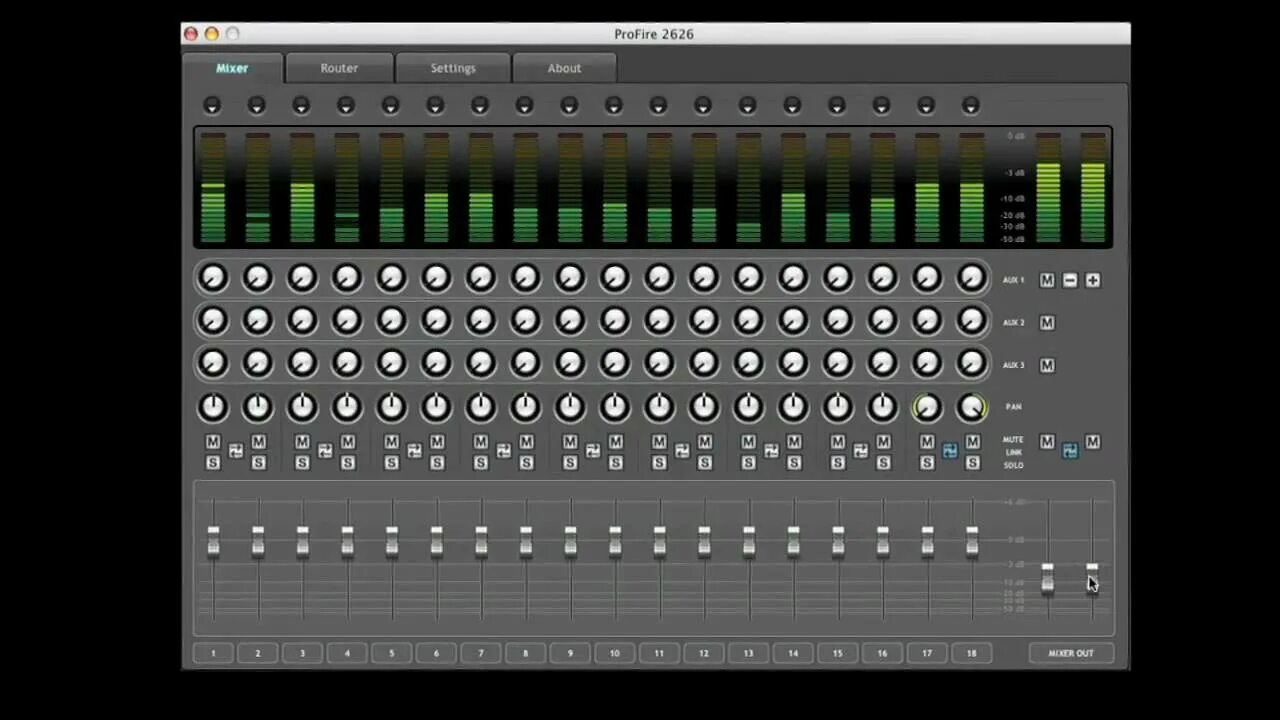Solo channel 5 with its S button
Viewport: 1280px width, 720px height.
[x=391, y=462]
